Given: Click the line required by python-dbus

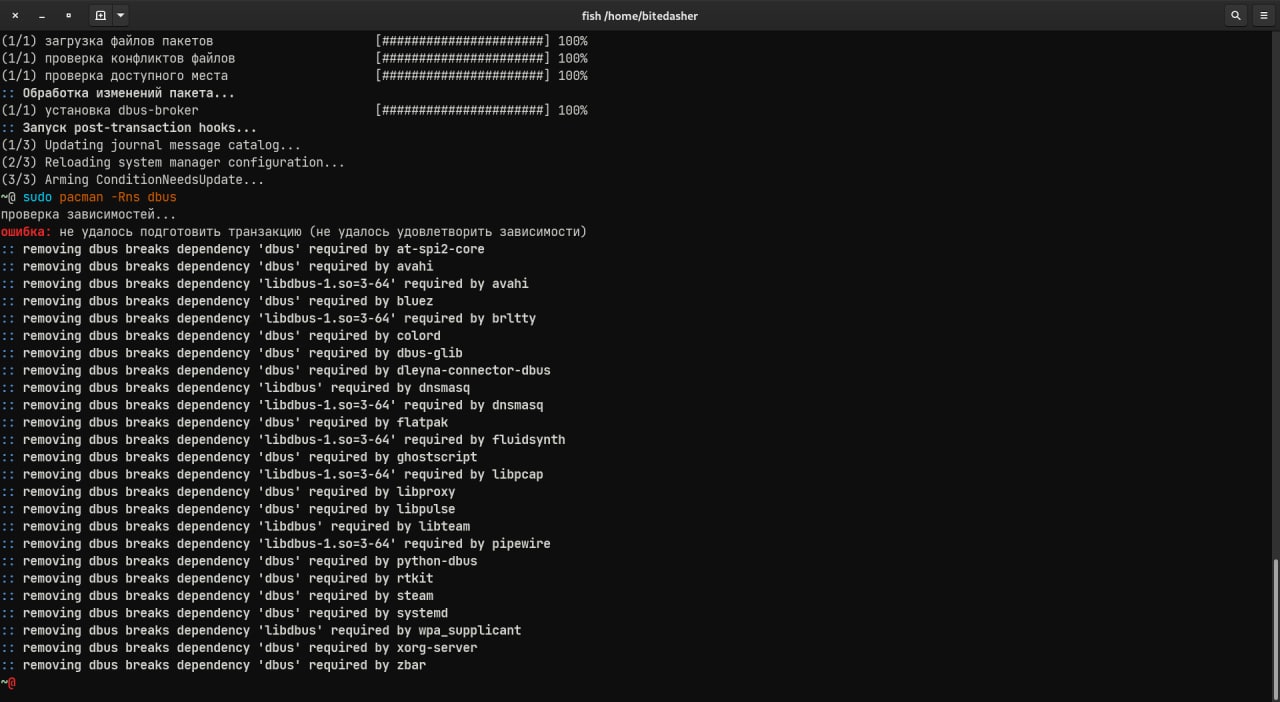Looking at the screenshot, I should (x=238, y=561).
